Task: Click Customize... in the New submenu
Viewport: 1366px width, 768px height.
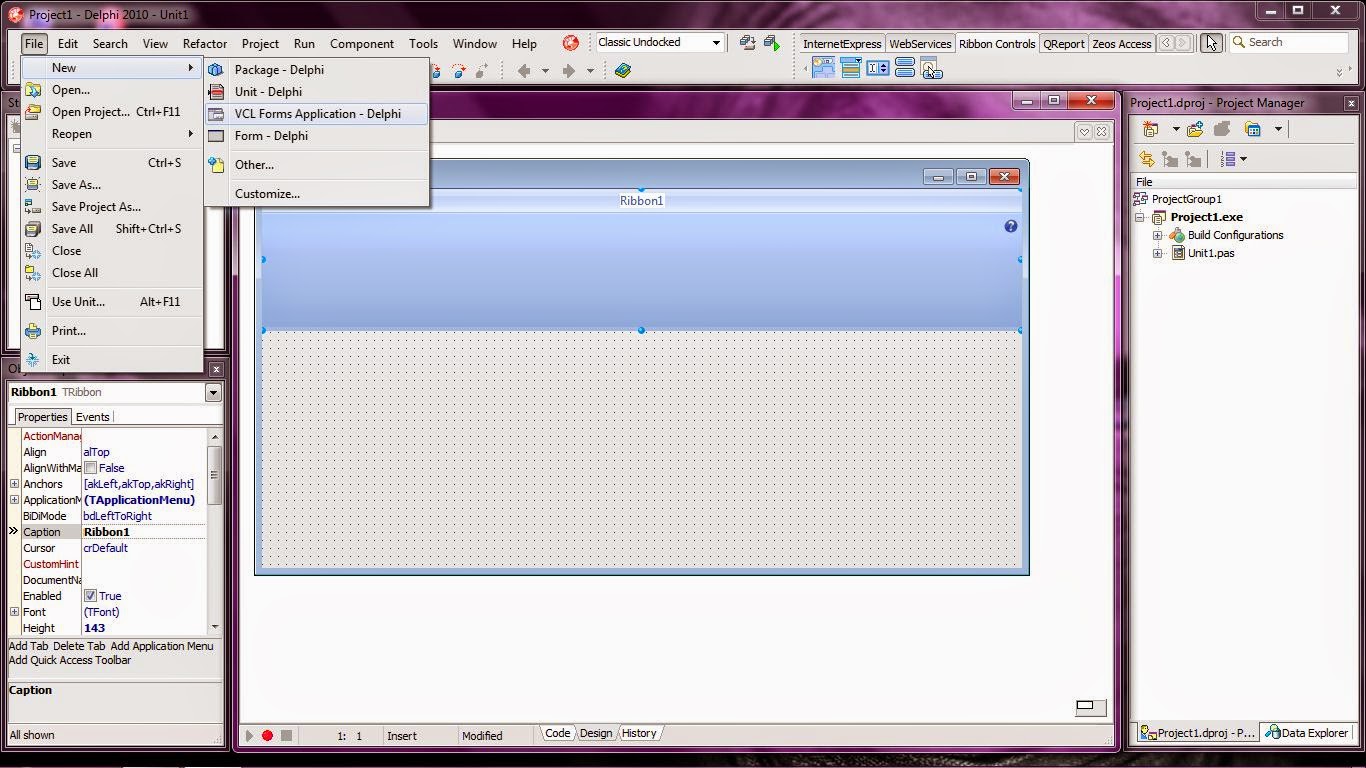Action: (x=317, y=194)
